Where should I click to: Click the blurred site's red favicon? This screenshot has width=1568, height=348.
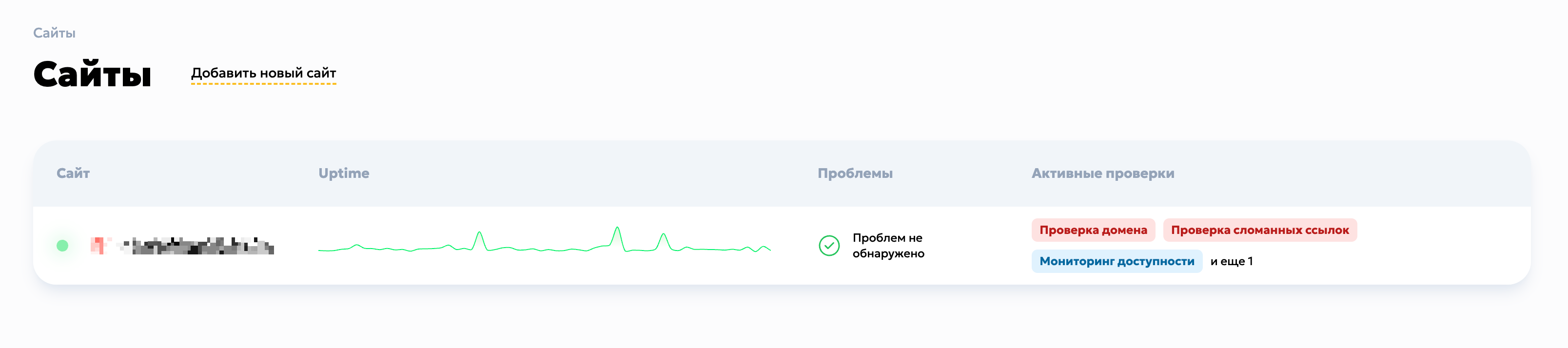[x=98, y=246]
